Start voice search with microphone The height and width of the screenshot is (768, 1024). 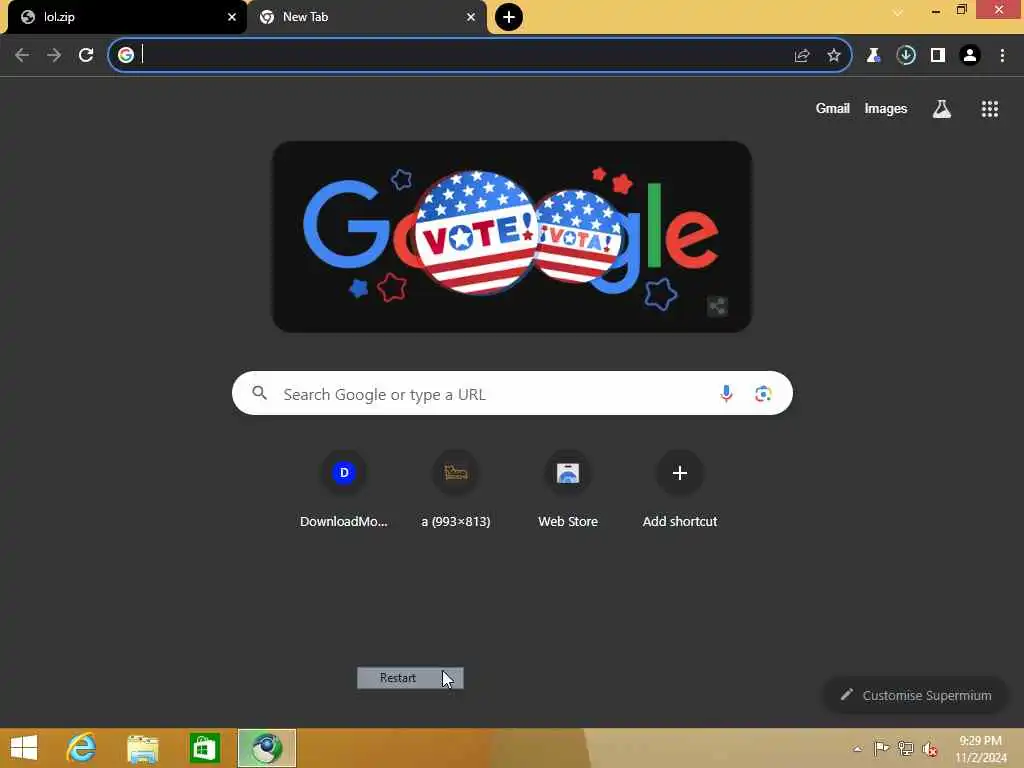pos(726,394)
